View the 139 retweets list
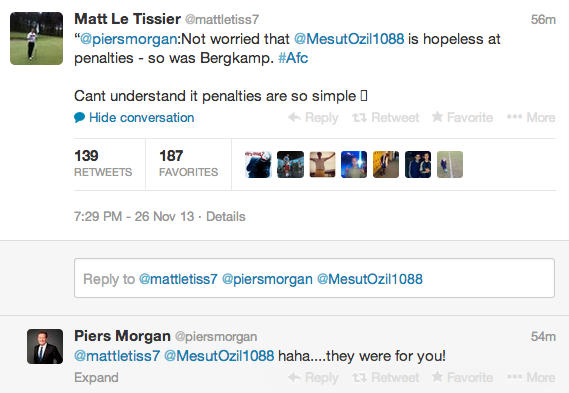Viewport: 569px width, 393px height. tap(103, 163)
